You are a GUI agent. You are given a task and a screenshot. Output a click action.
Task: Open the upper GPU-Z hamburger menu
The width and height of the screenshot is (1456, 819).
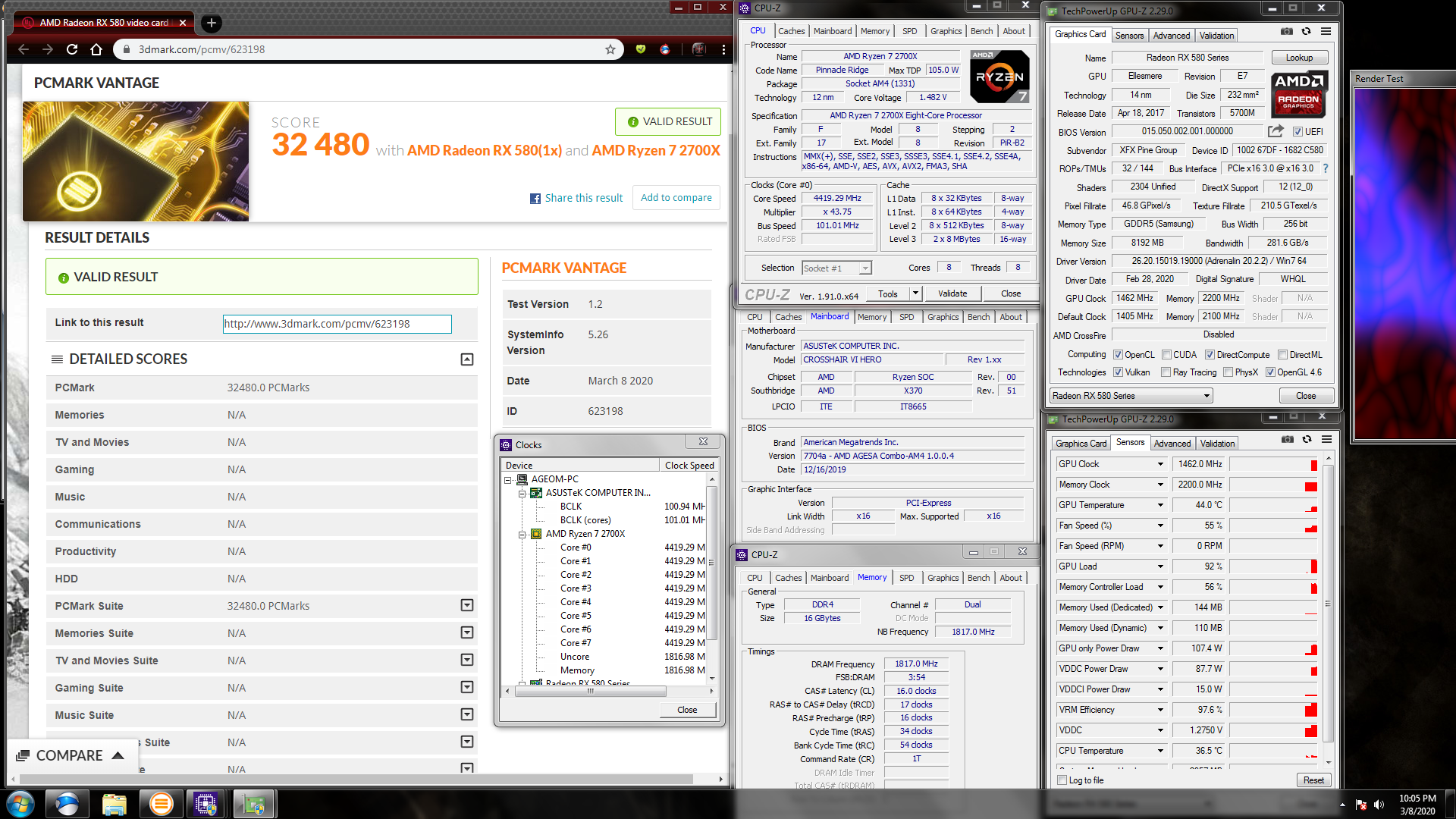(x=1326, y=31)
